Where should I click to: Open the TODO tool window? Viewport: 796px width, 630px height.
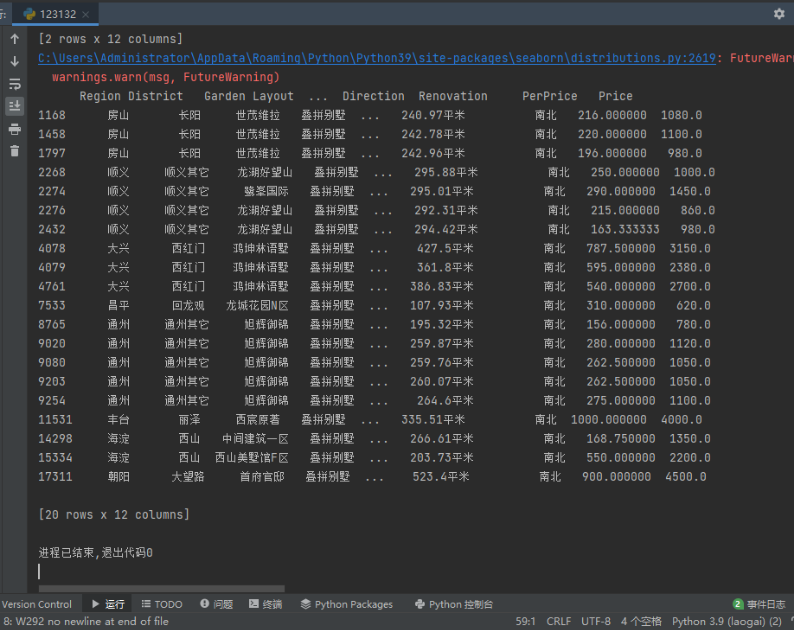tap(162, 604)
